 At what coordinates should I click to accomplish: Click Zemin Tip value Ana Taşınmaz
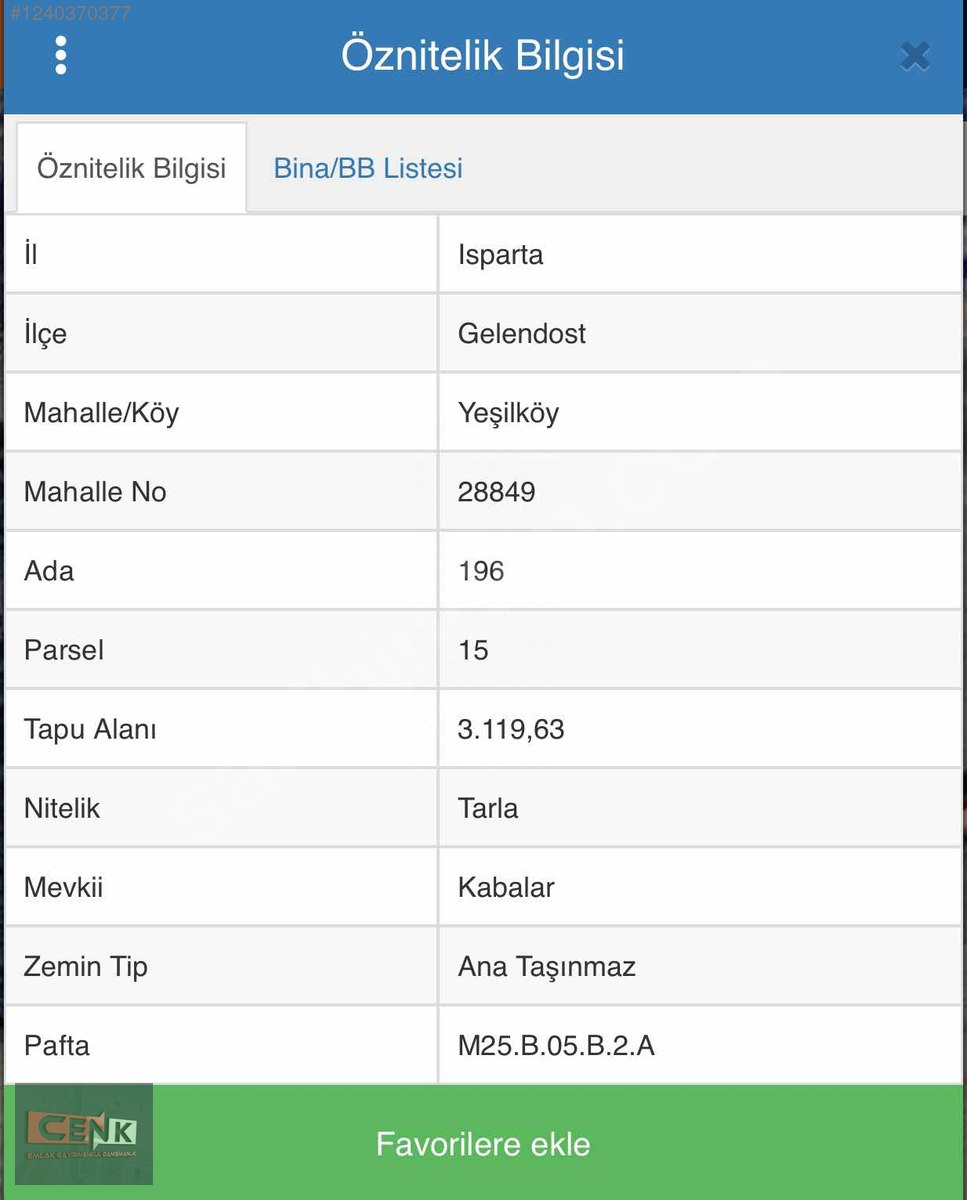[x=547, y=967]
